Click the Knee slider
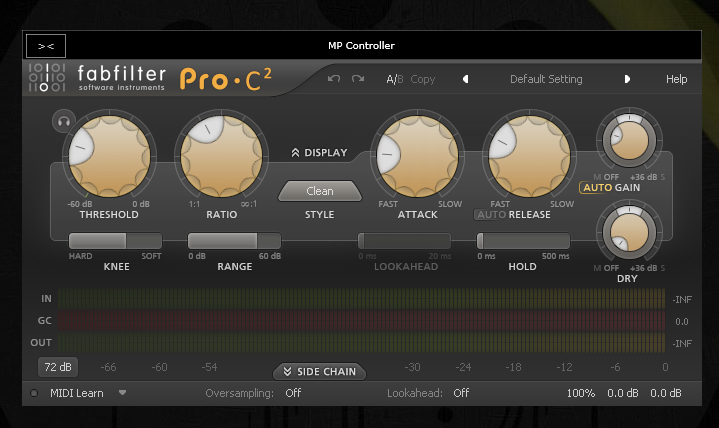Image resolution: width=719 pixels, height=428 pixels. (115, 240)
